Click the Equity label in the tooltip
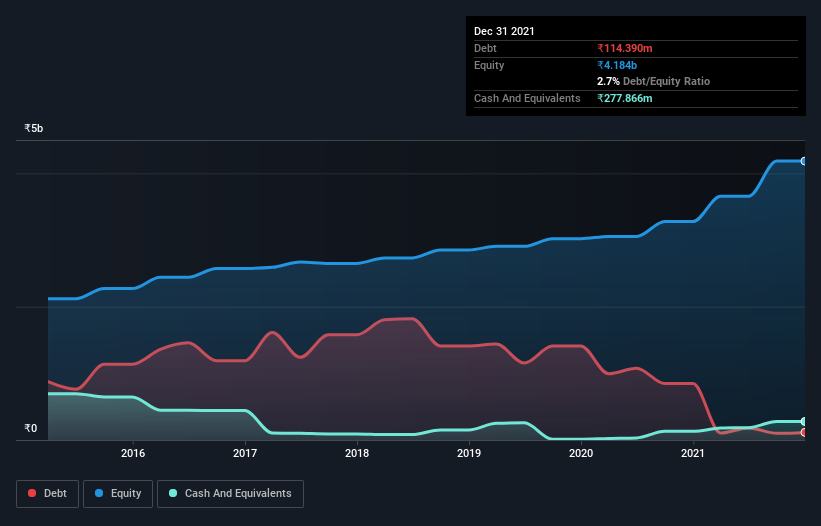Screen dimensions: 821x526 tap(489, 65)
